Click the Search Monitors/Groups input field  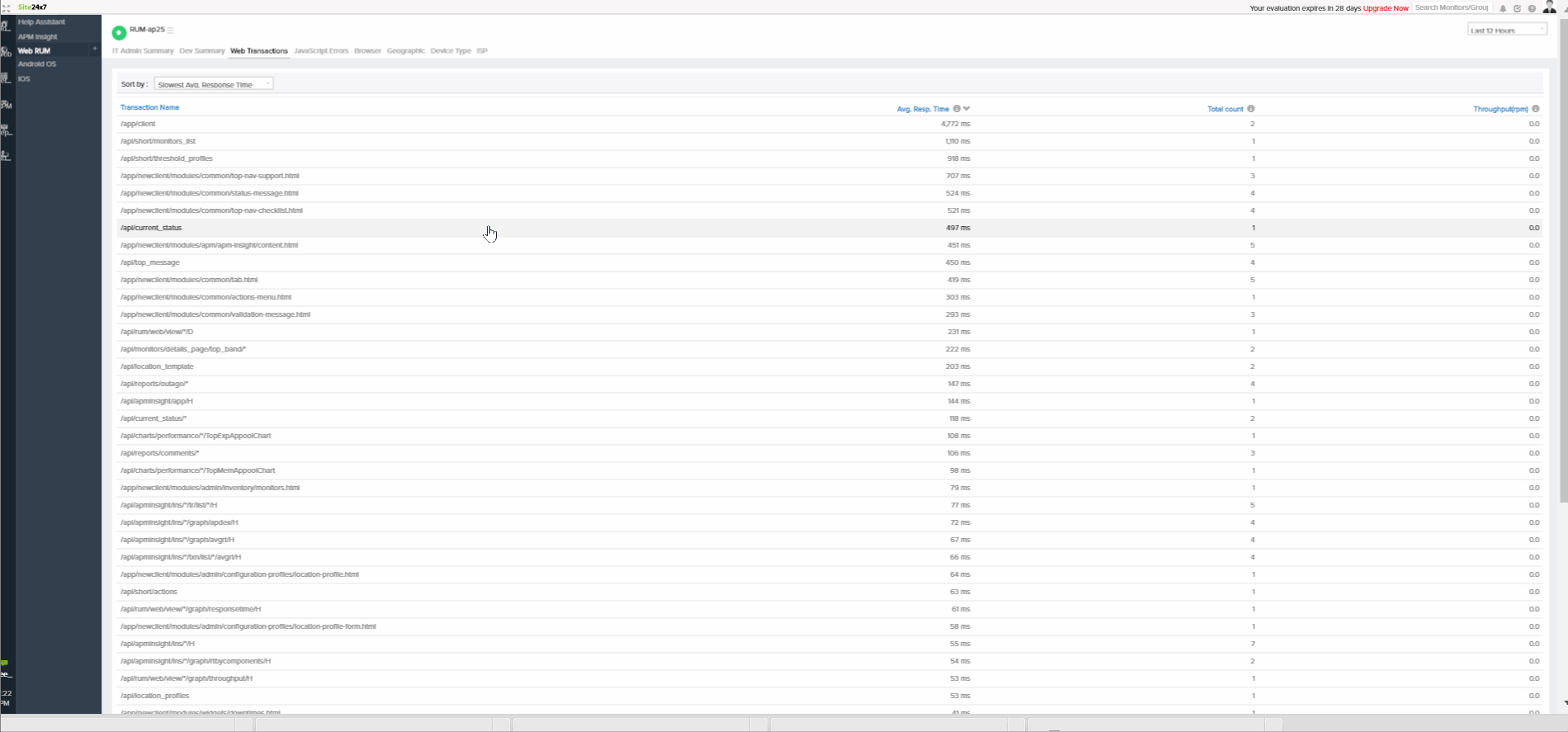pos(1452,7)
